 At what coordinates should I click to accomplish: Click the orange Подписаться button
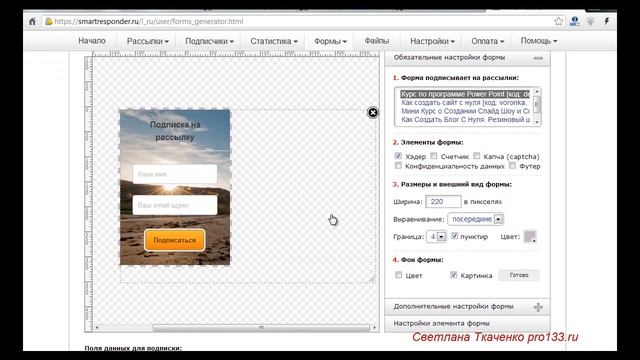[175, 240]
